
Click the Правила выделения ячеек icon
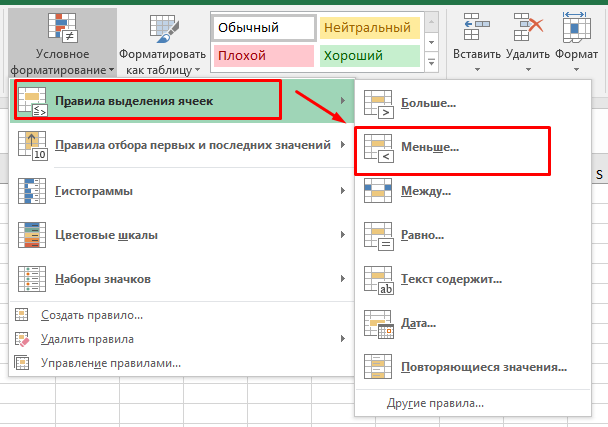[33, 102]
